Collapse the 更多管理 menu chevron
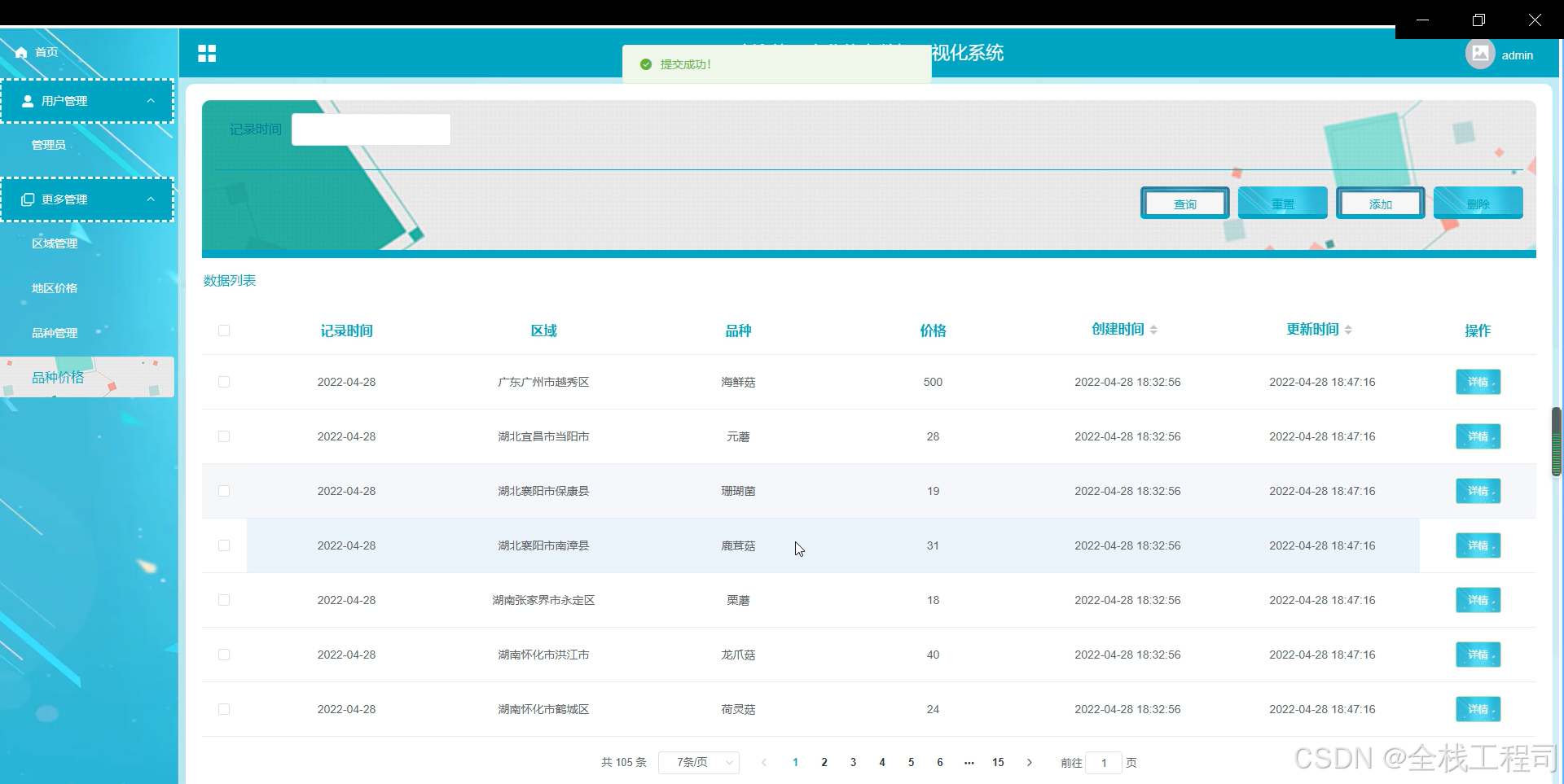The image size is (1564, 784). pyautogui.click(x=151, y=199)
